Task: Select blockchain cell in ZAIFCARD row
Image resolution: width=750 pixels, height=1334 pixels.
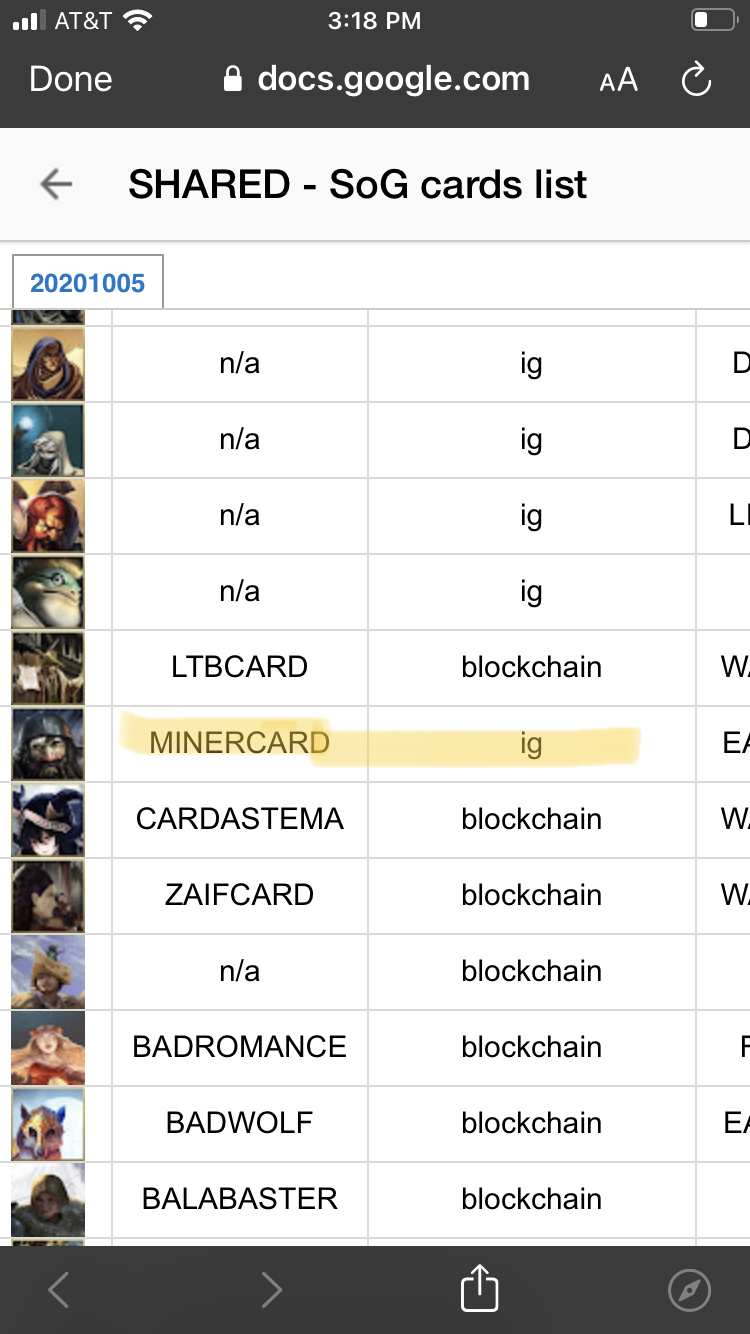Action: tap(531, 895)
